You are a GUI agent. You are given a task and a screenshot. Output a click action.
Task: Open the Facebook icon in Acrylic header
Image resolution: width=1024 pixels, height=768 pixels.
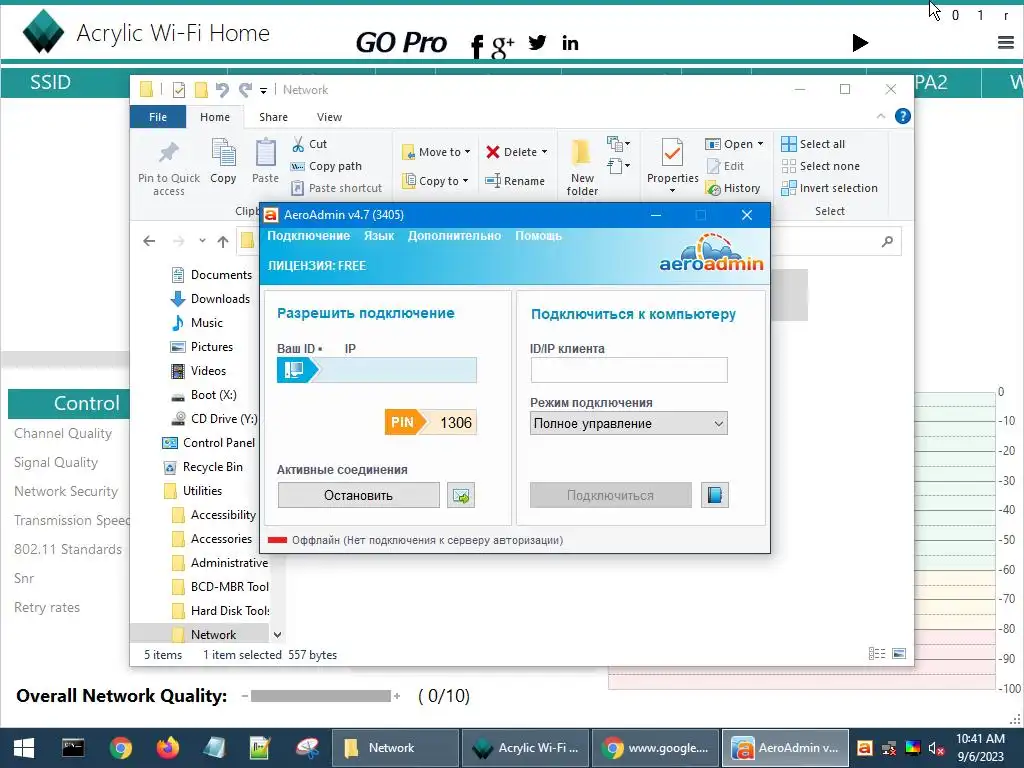[477, 46]
